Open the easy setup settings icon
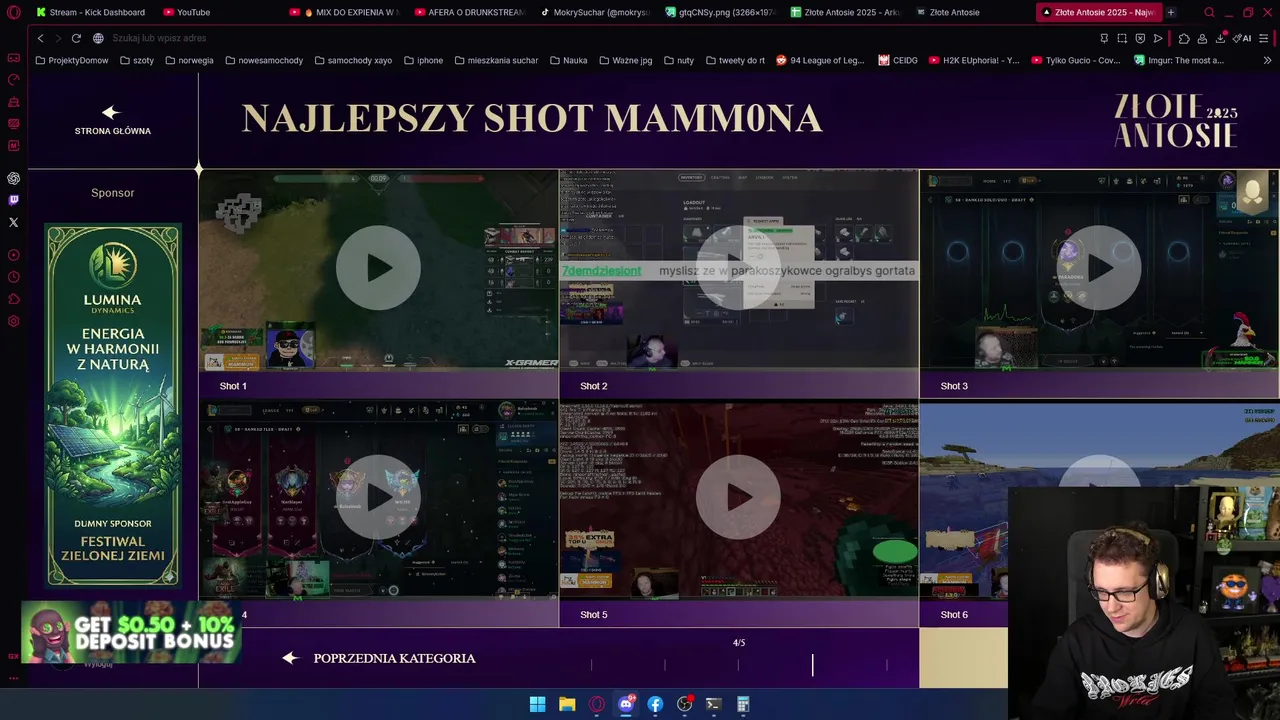 pos(1264,38)
